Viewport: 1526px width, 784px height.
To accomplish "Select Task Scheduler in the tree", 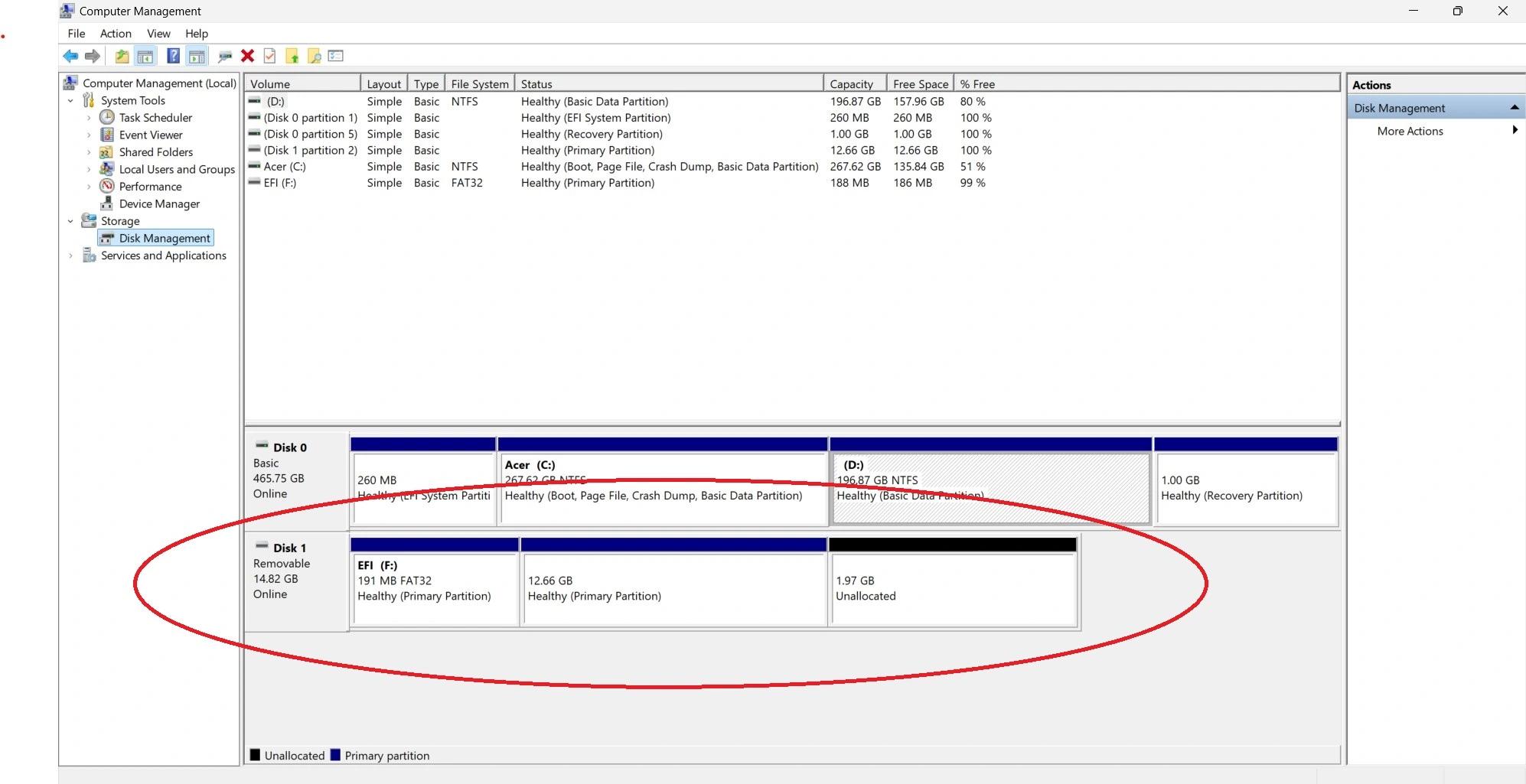I will [155, 118].
